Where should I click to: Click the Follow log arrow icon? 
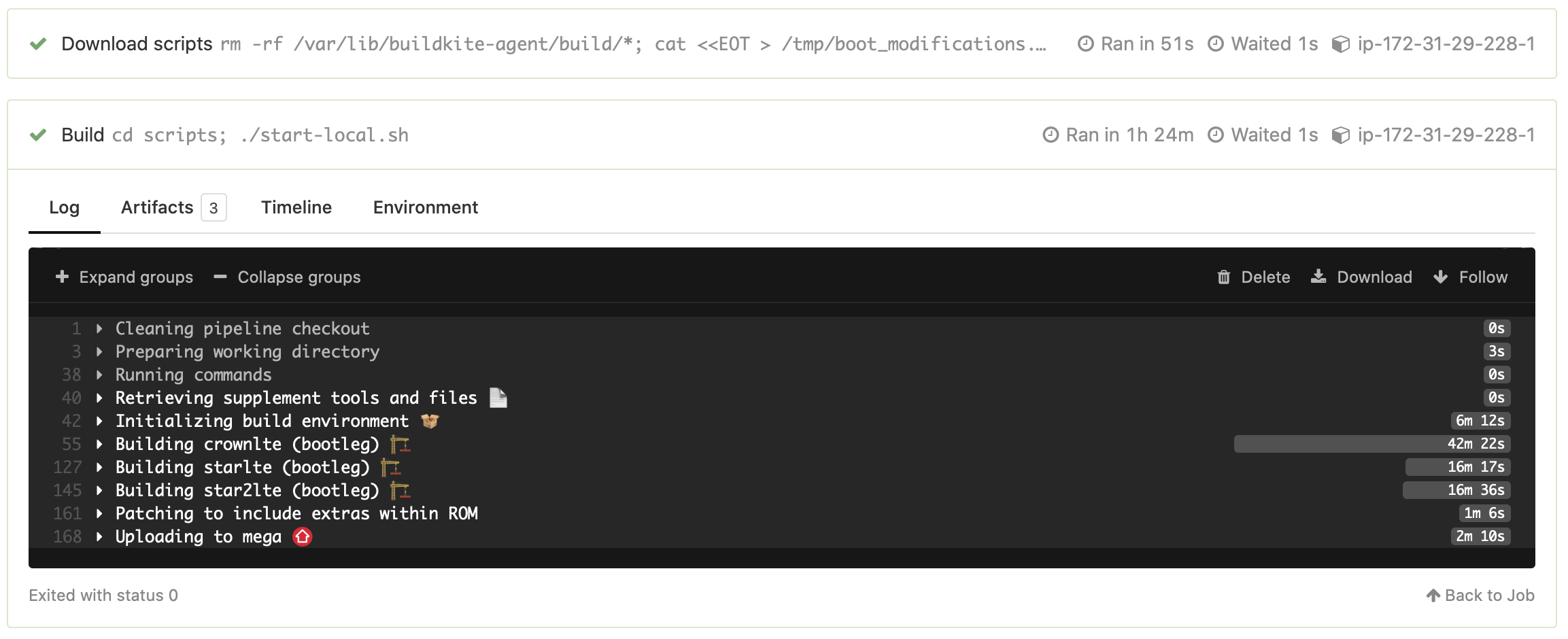1440,277
